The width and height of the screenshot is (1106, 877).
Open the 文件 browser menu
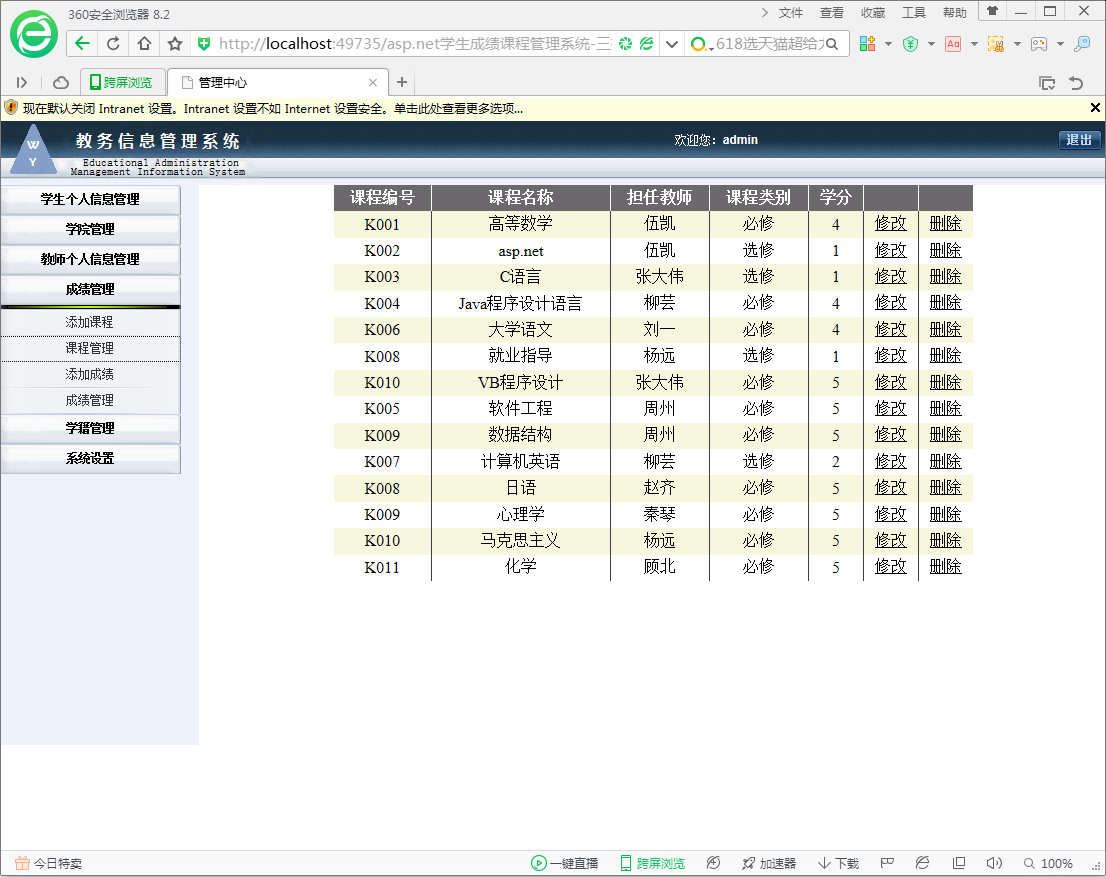pyautogui.click(x=791, y=13)
